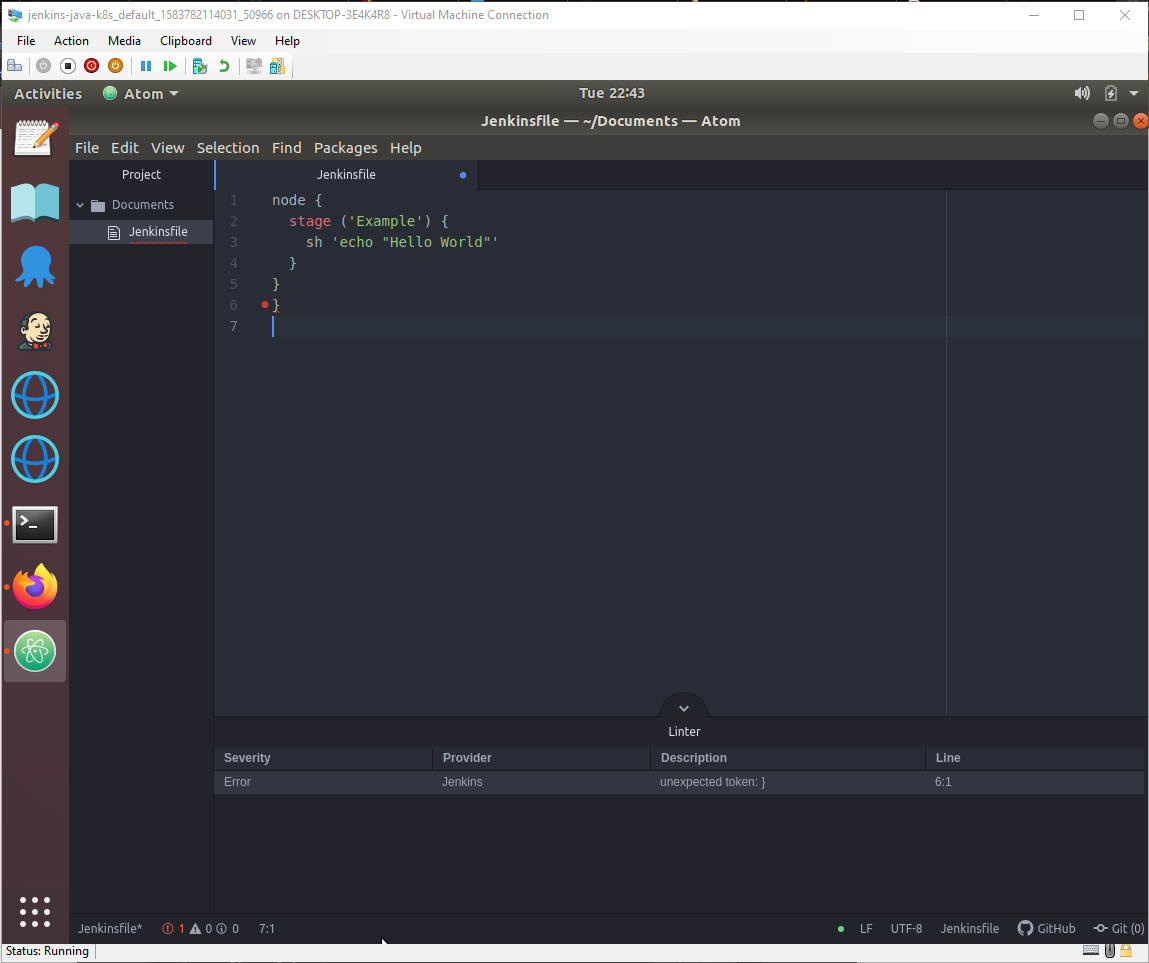Open the system tray menu arrow

pyautogui.click(x=1133, y=94)
